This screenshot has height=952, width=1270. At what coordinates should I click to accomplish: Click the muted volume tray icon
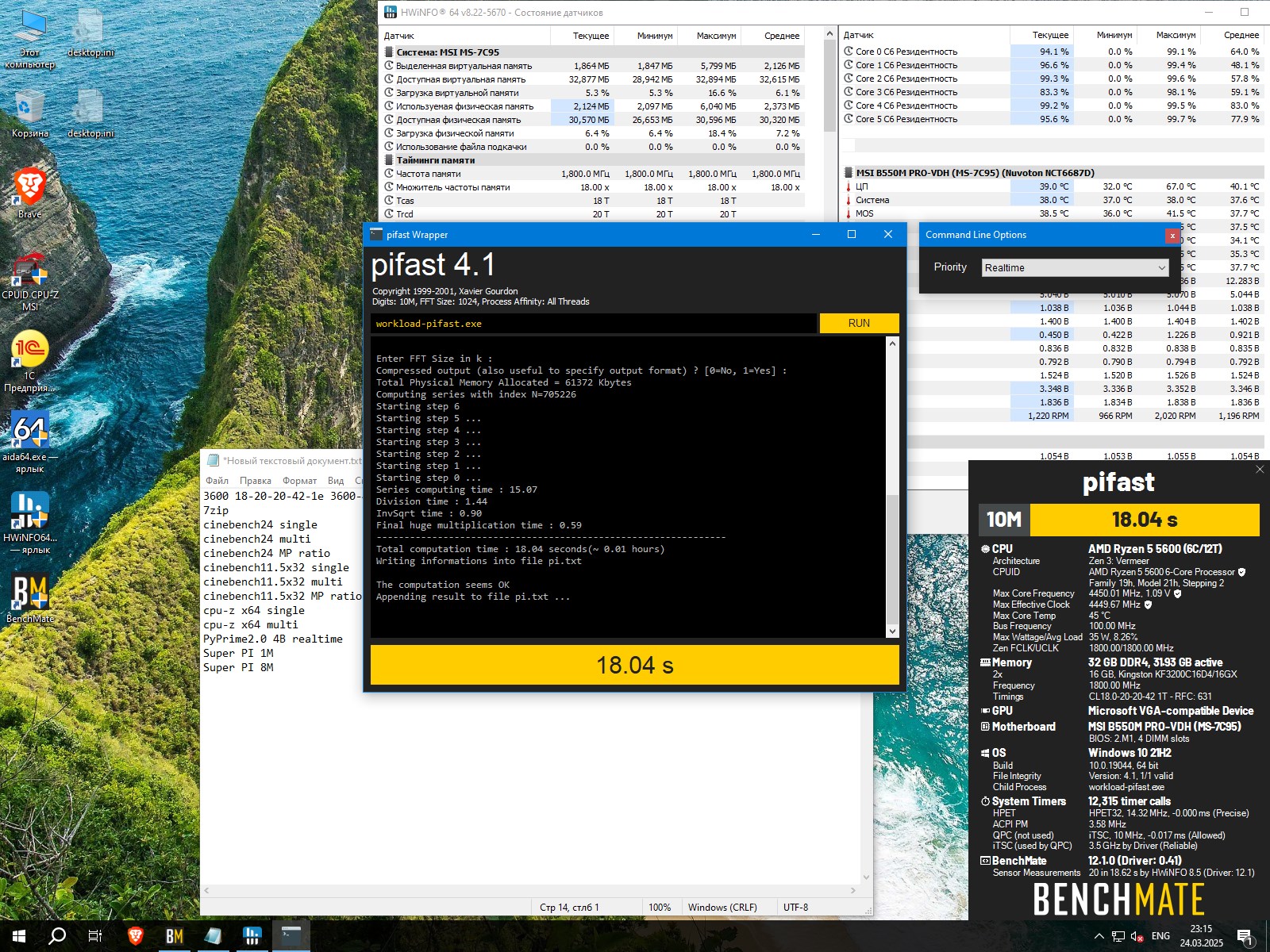[1137, 936]
